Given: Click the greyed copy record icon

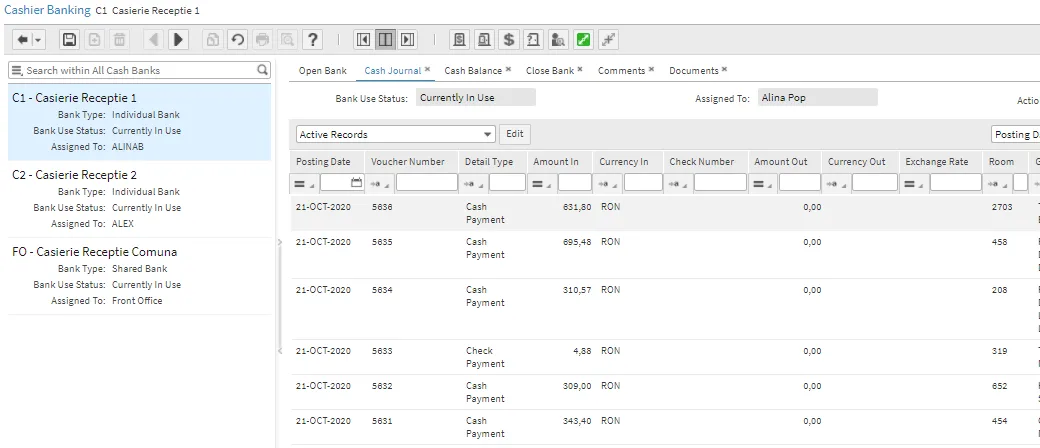Looking at the screenshot, I should pos(212,40).
